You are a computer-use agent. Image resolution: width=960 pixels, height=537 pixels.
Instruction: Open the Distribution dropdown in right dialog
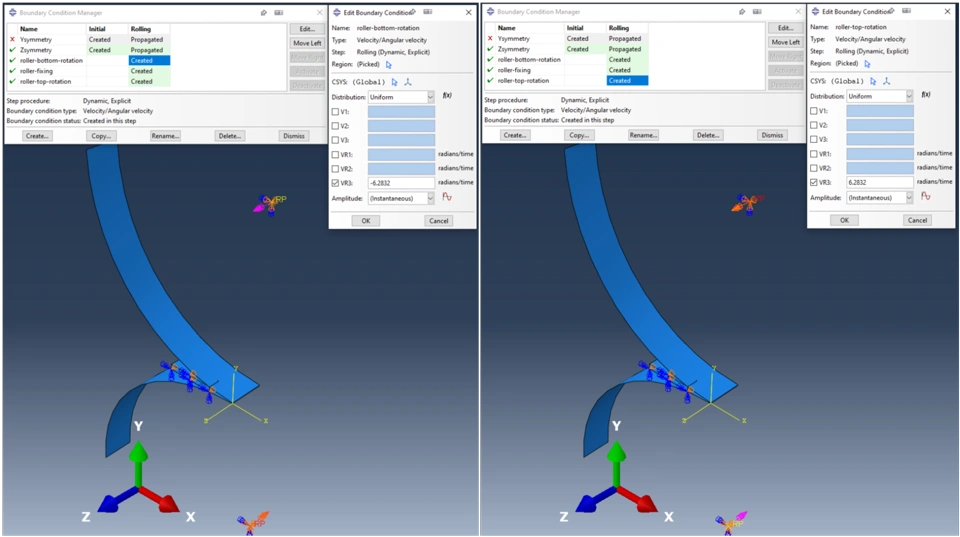click(x=880, y=96)
